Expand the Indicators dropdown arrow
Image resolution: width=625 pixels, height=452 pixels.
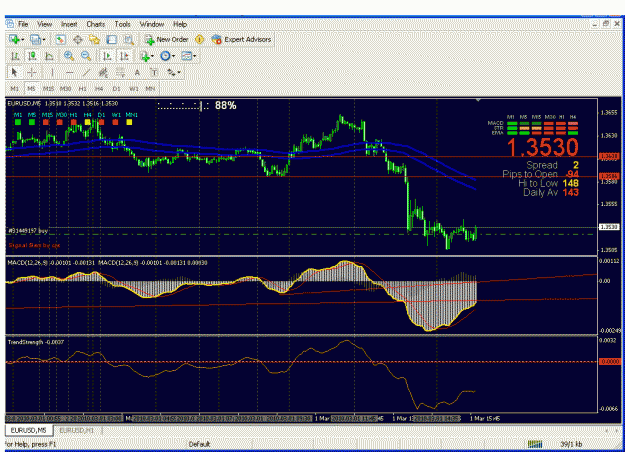point(153,56)
